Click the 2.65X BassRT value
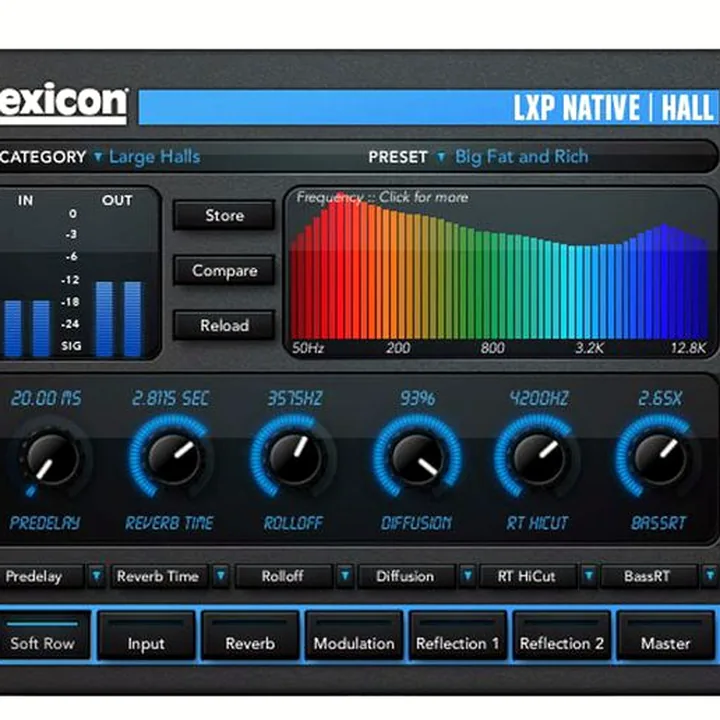The image size is (720, 720). pos(660,398)
